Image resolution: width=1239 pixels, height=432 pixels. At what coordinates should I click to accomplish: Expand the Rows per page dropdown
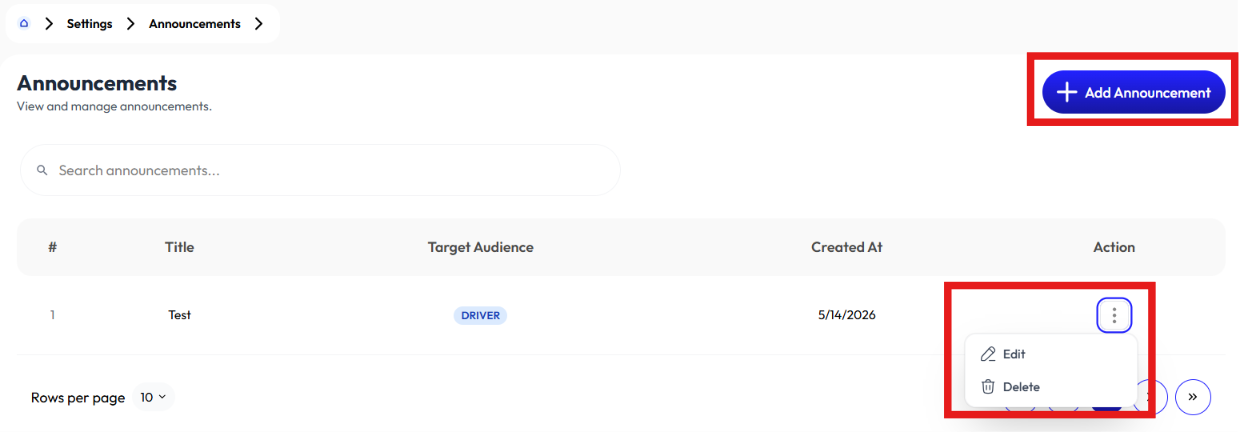point(153,397)
